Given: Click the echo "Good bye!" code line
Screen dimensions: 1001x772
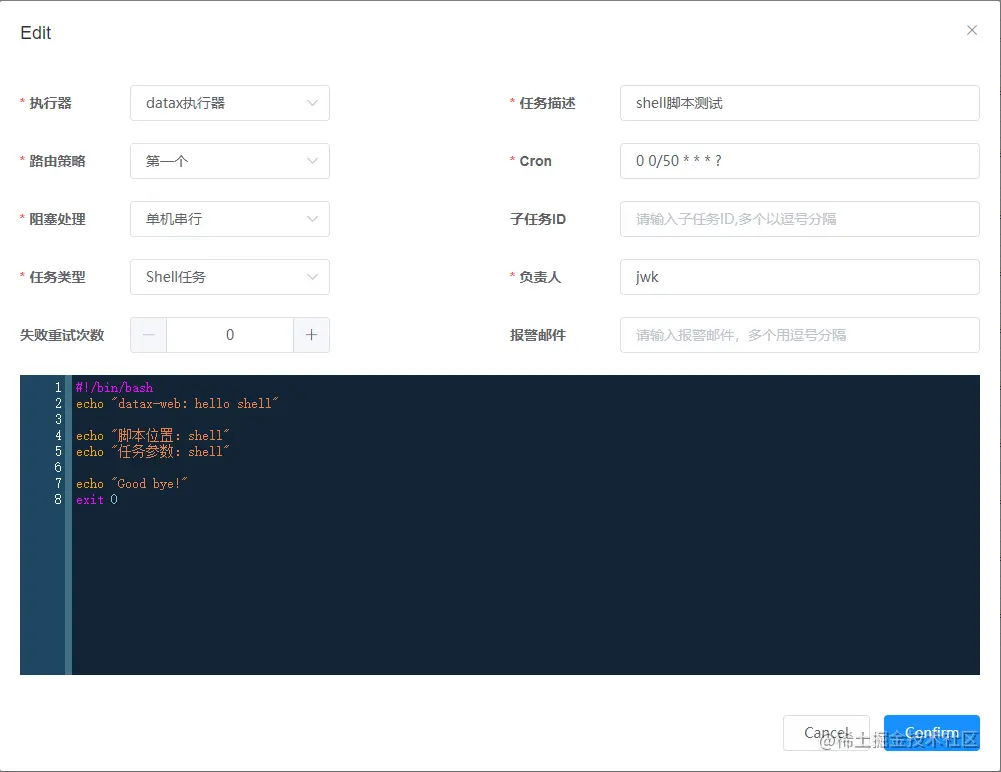Looking at the screenshot, I should 132,483.
